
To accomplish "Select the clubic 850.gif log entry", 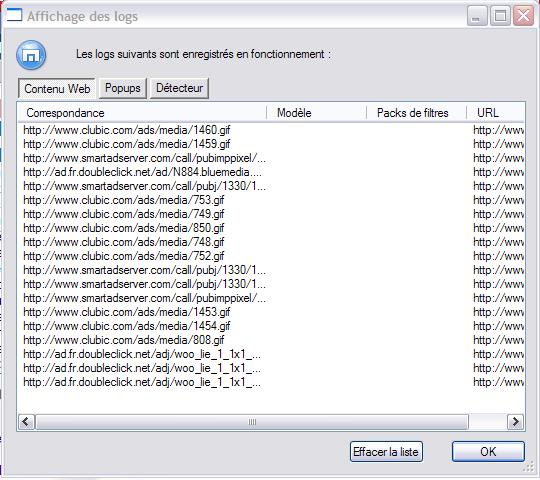I will 124,228.
